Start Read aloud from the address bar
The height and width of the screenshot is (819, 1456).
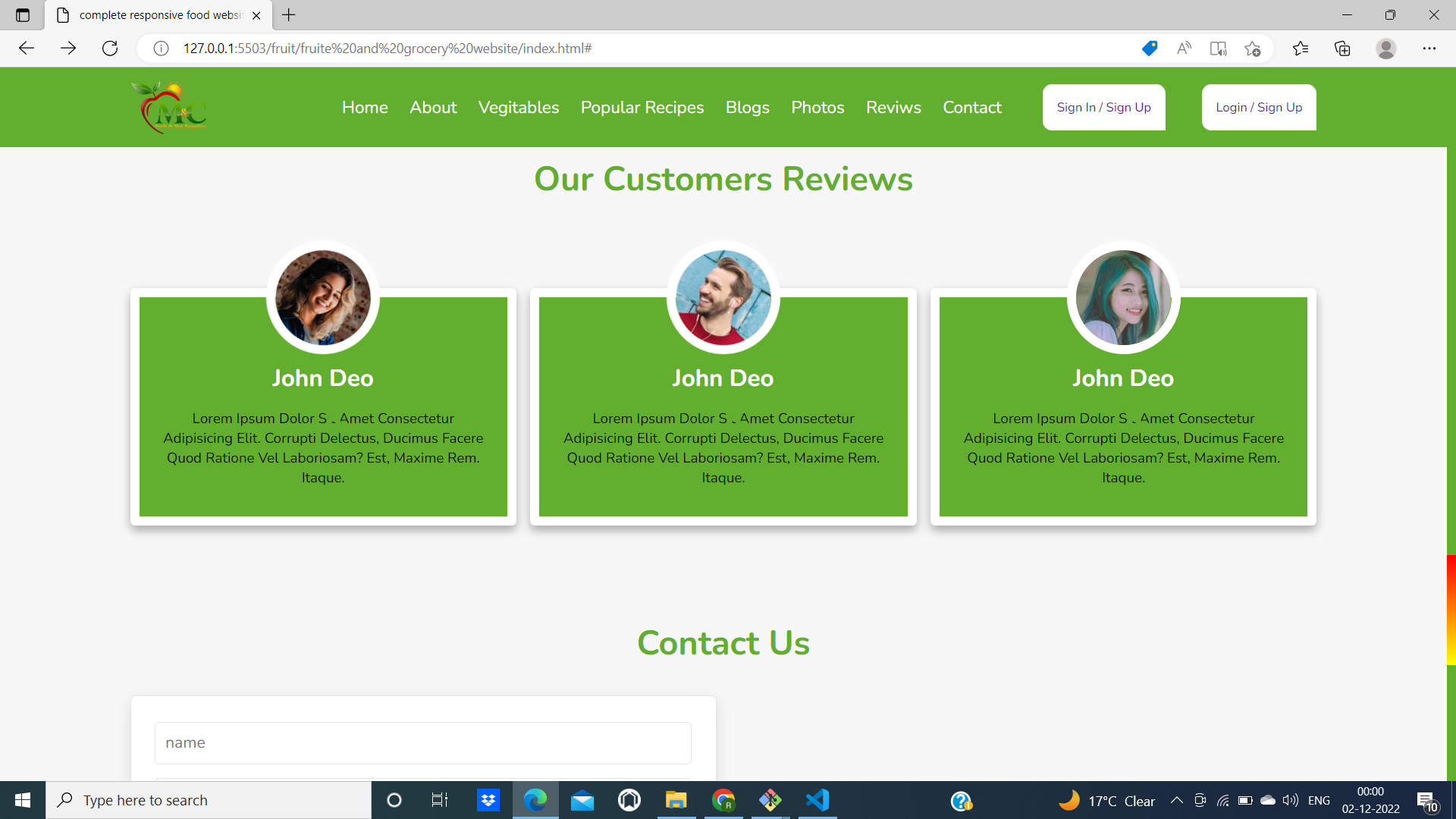coord(1185,48)
